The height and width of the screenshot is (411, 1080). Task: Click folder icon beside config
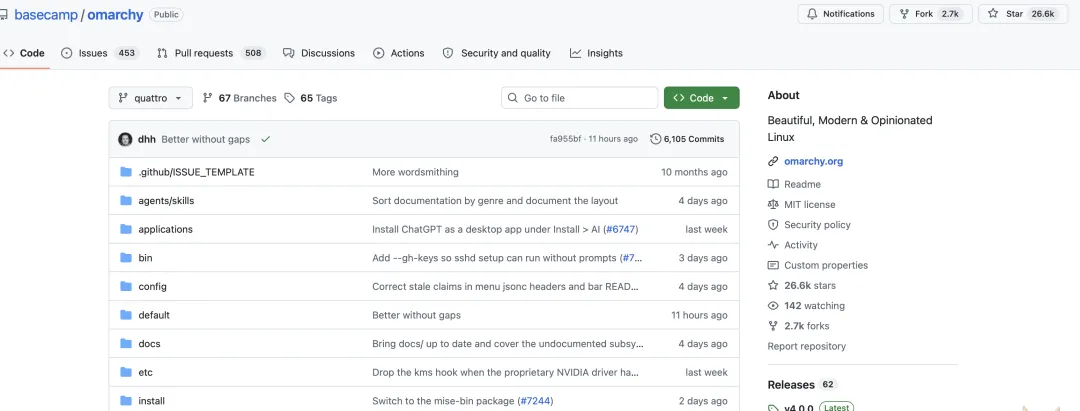(126, 286)
